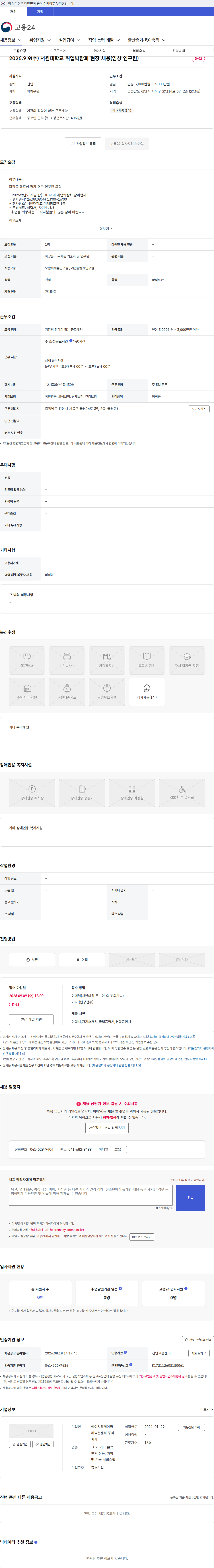Click the 고용24 logo

coord(18,27)
